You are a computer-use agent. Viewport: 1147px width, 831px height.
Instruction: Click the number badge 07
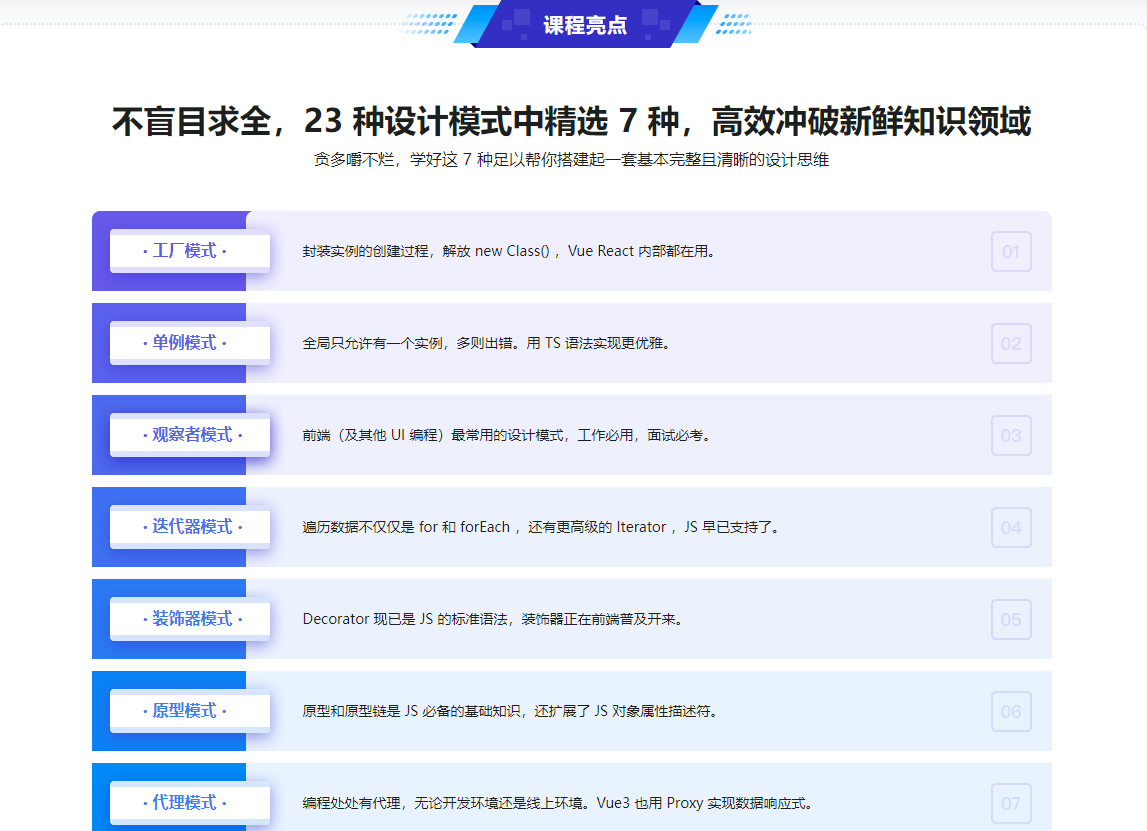coord(1011,803)
